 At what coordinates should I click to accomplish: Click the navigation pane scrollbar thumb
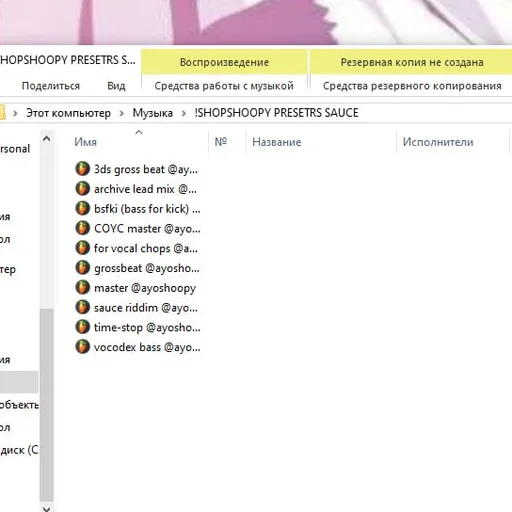pyautogui.click(x=47, y=405)
